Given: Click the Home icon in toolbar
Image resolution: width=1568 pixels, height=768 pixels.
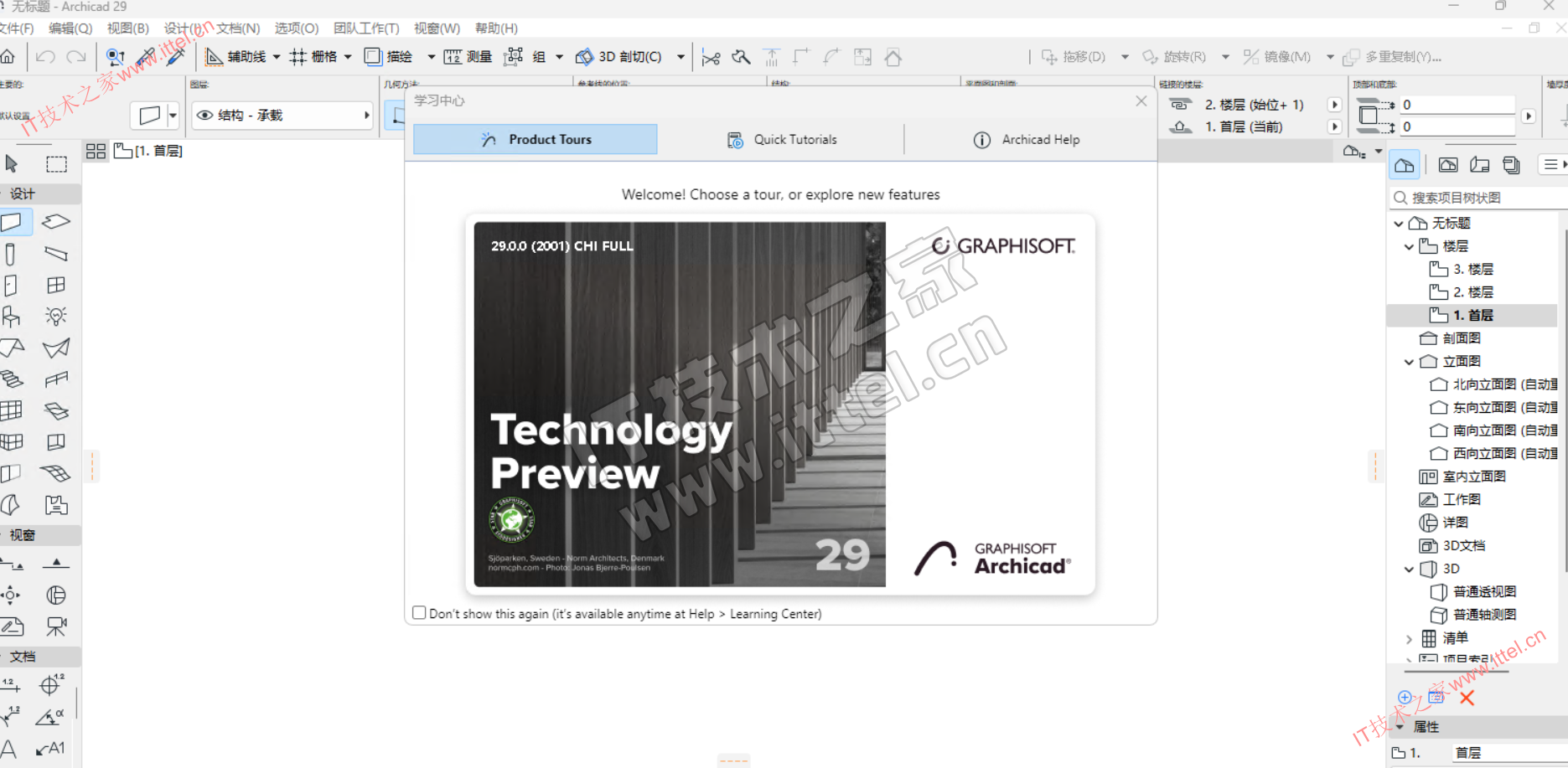Looking at the screenshot, I should [x=8, y=57].
